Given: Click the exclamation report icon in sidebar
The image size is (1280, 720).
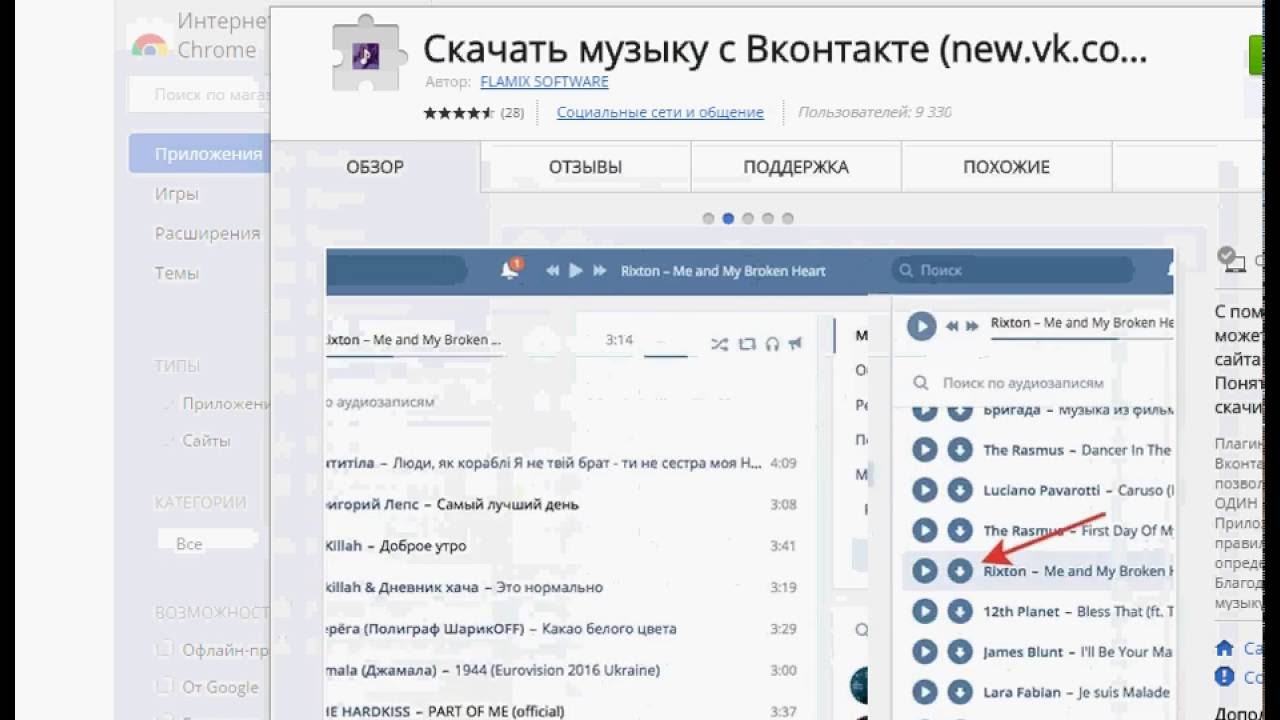Looking at the screenshot, I should 1224,677.
